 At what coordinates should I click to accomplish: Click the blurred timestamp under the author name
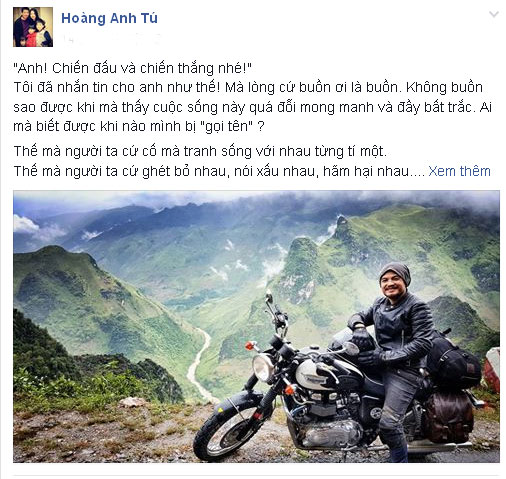112,39
